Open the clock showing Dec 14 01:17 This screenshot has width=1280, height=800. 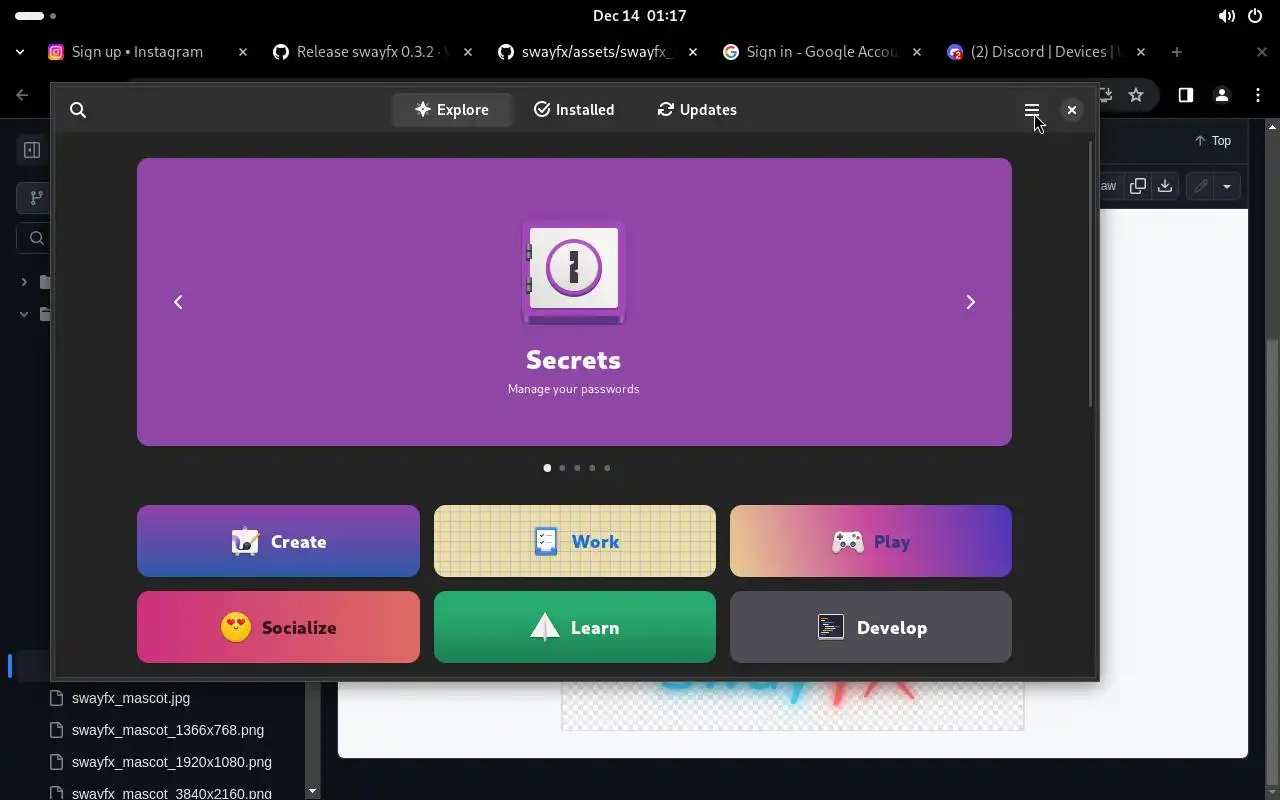point(640,16)
